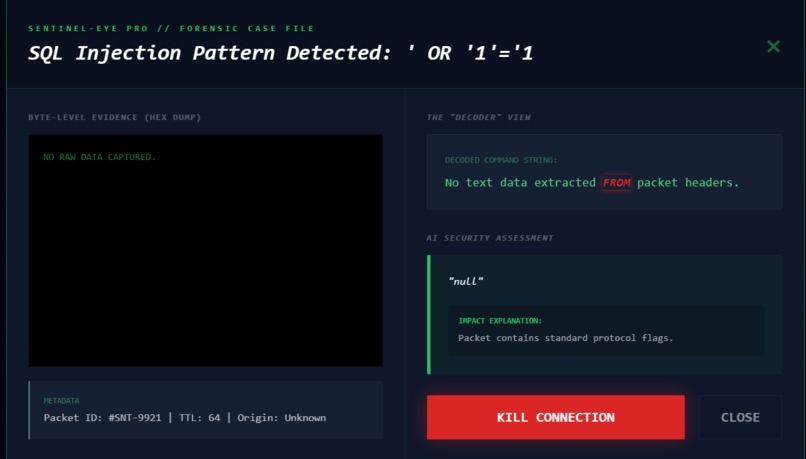Click the "null" assessment quote
The height and width of the screenshot is (459, 806).
click(466, 281)
